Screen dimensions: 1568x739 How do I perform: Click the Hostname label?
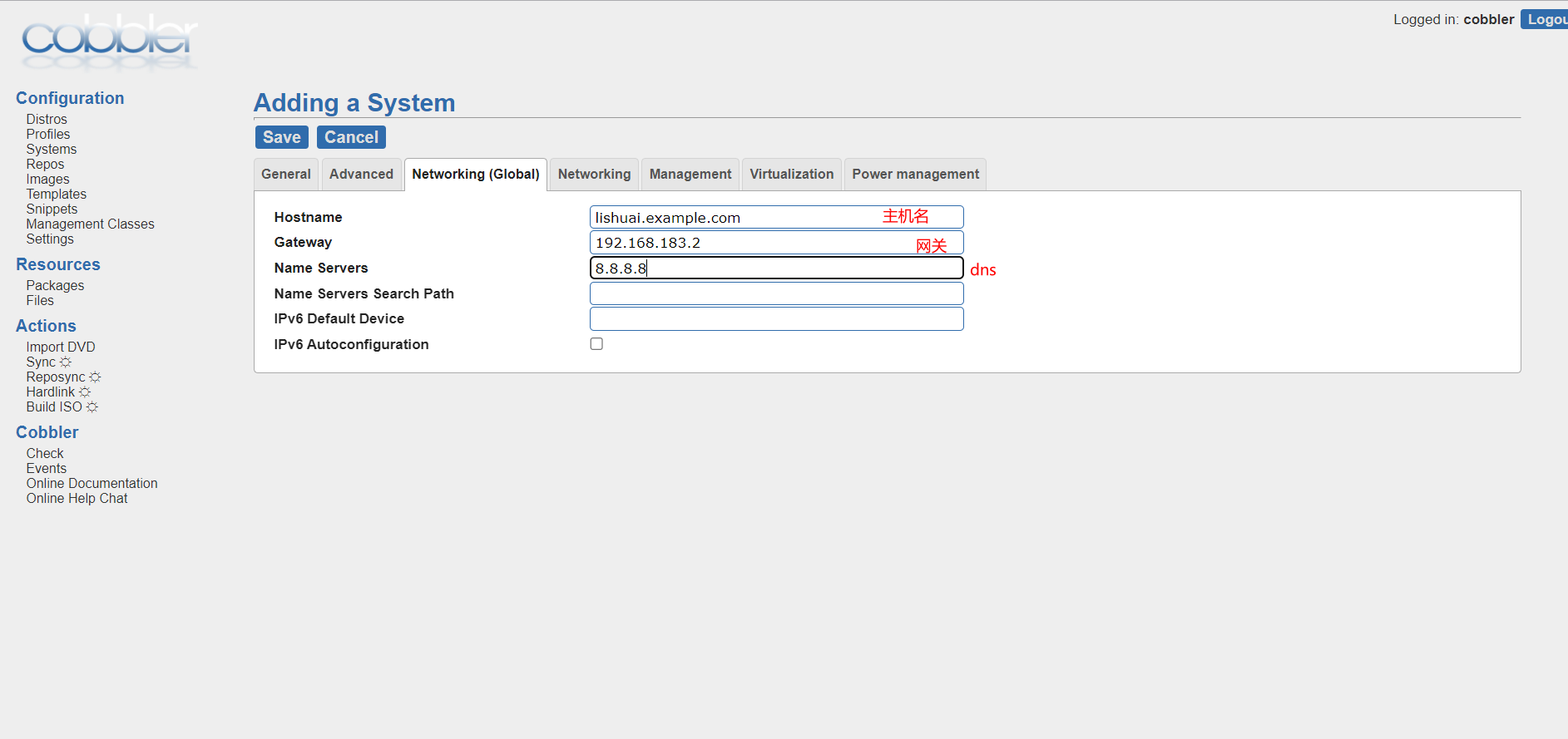click(x=308, y=217)
